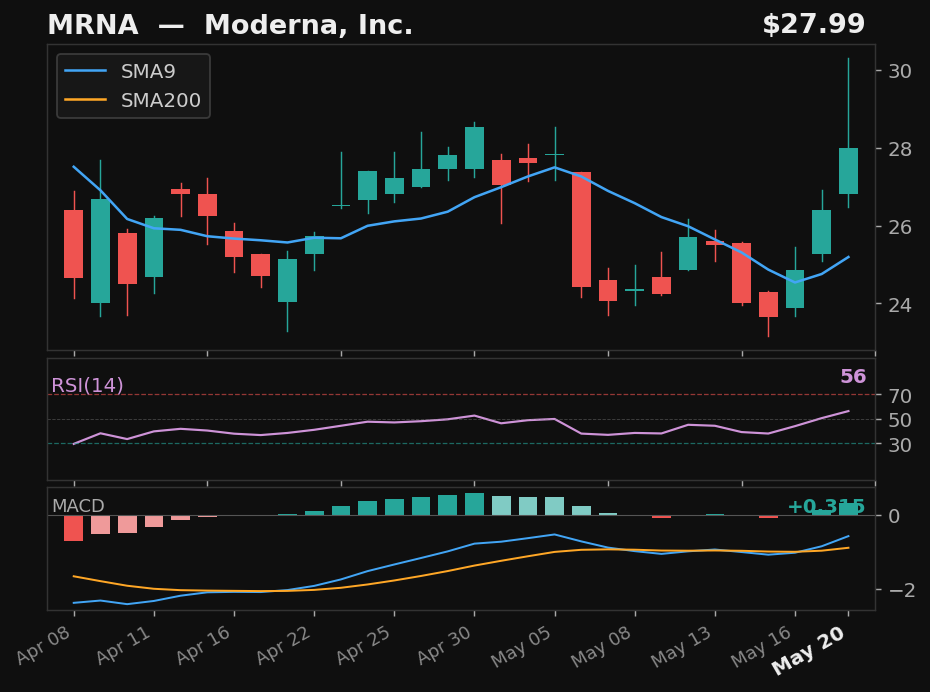930x692 pixels.
Task: Click the MACD value +0.315
Action: point(826,506)
